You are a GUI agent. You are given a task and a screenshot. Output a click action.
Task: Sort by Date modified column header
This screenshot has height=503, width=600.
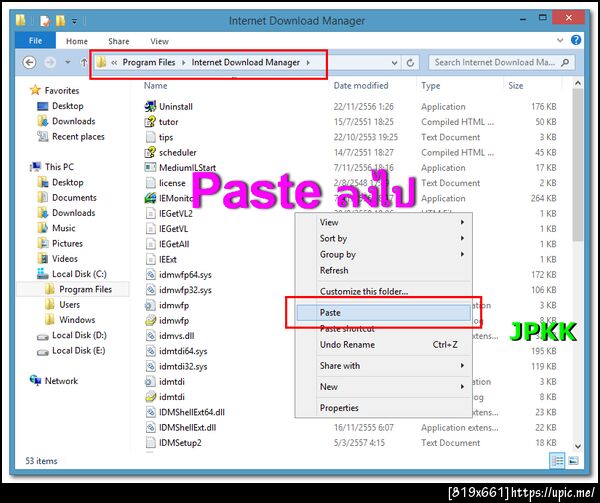[x=361, y=86]
